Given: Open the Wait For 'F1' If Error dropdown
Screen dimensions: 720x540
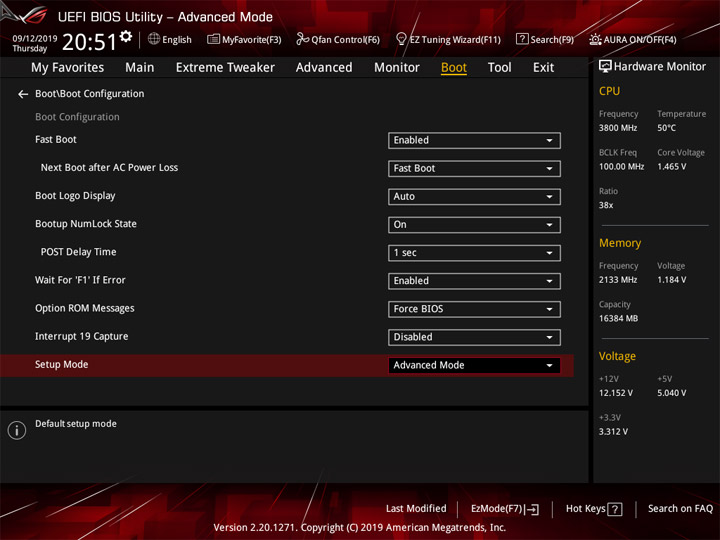Looking at the screenshot, I should (474, 281).
